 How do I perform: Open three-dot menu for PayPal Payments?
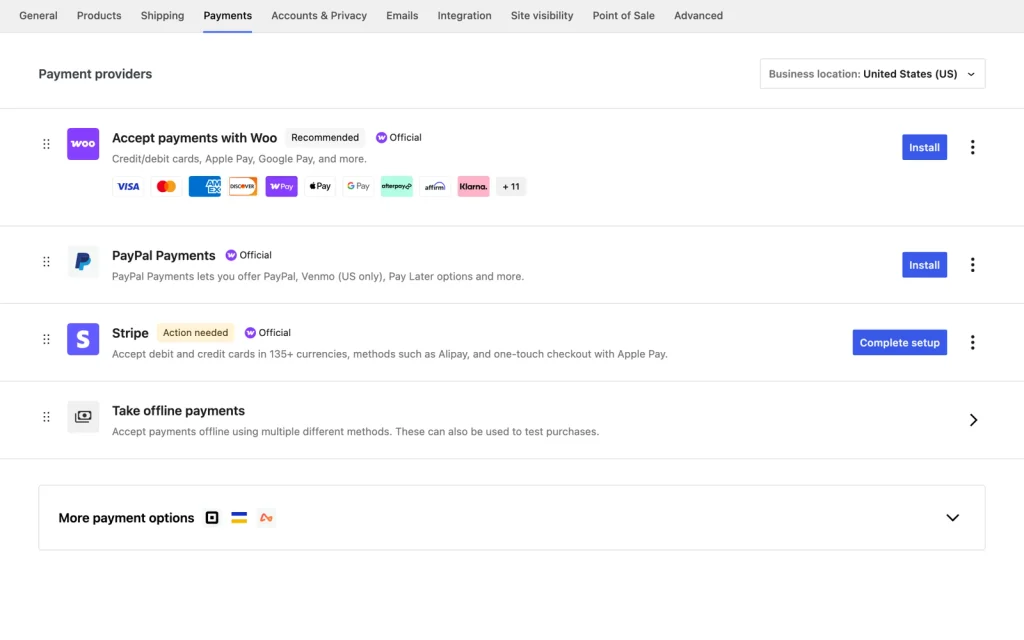coord(972,264)
